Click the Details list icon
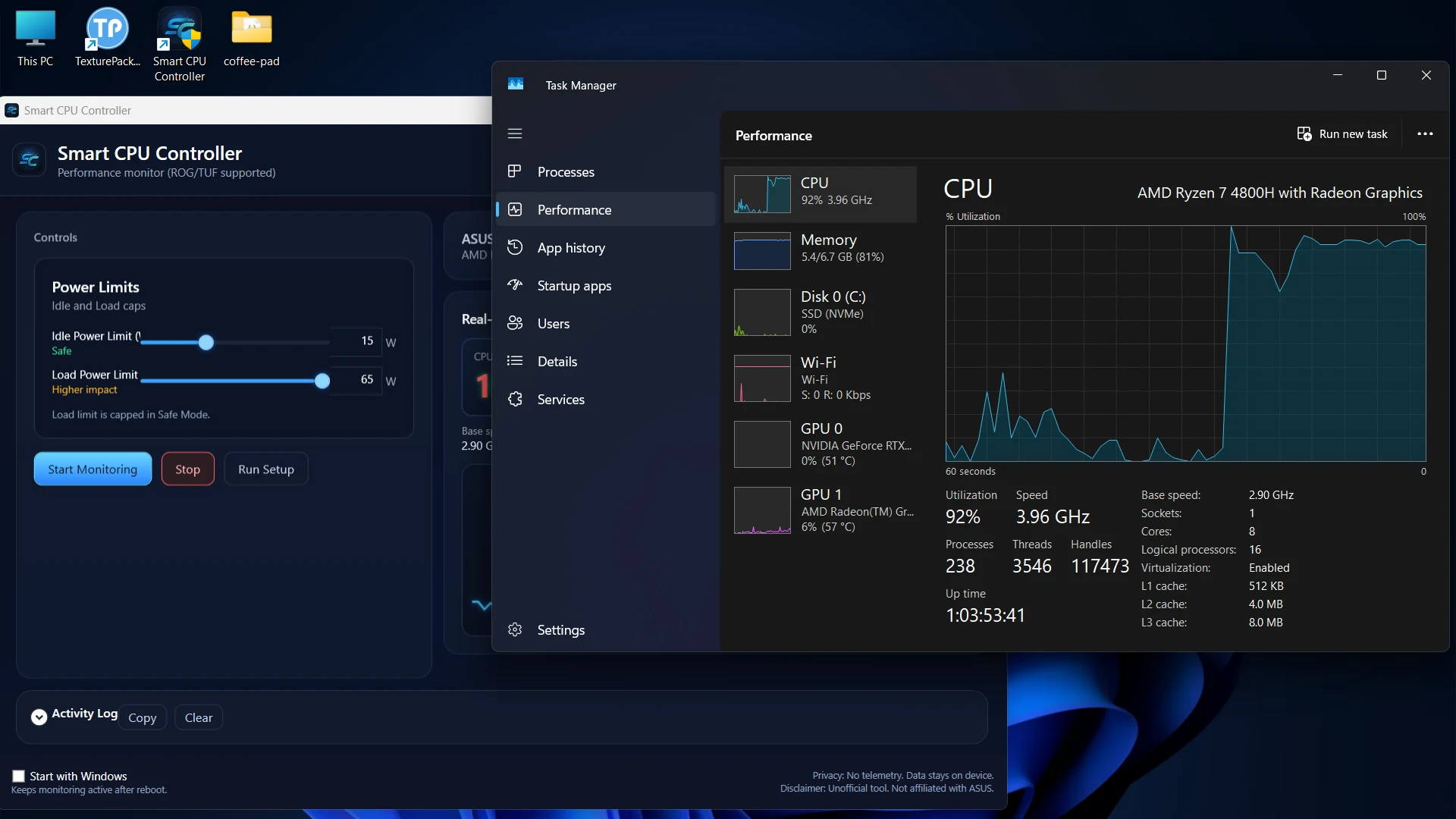The width and height of the screenshot is (1456, 819). 515,361
